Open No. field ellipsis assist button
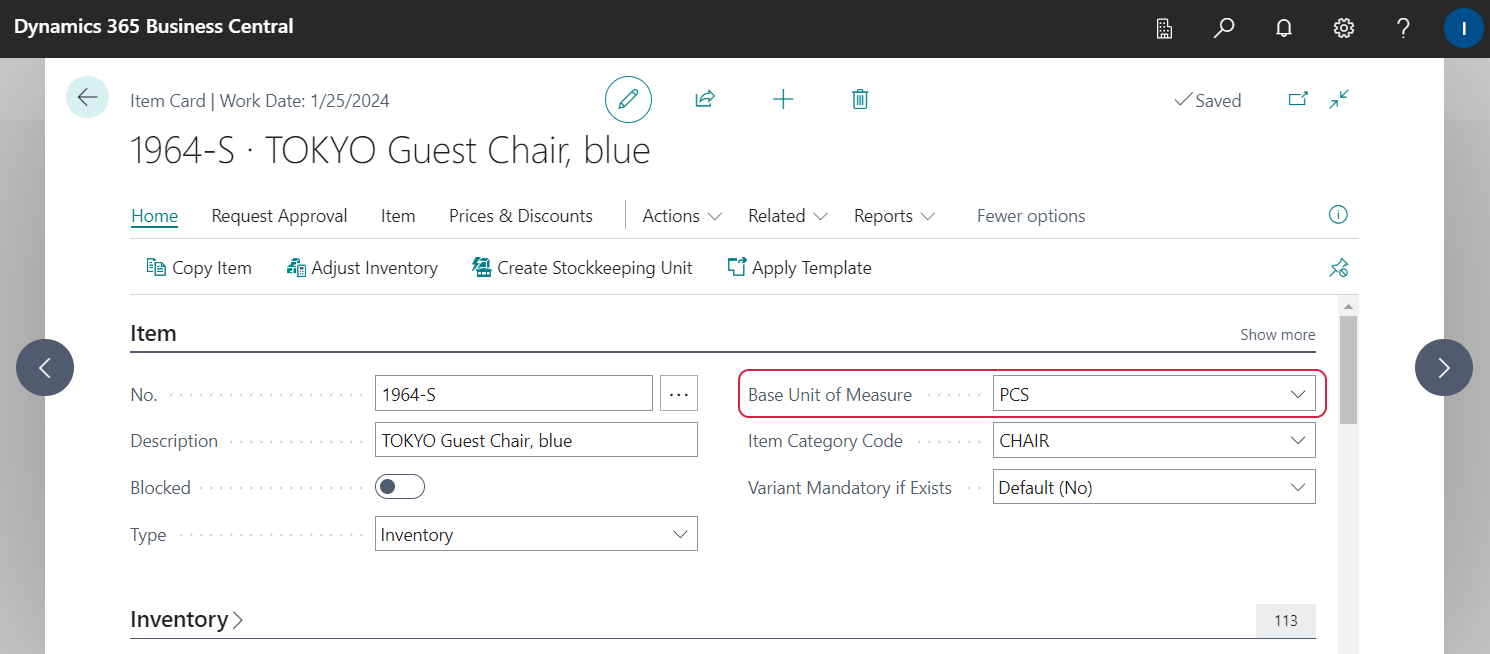 coord(679,394)
